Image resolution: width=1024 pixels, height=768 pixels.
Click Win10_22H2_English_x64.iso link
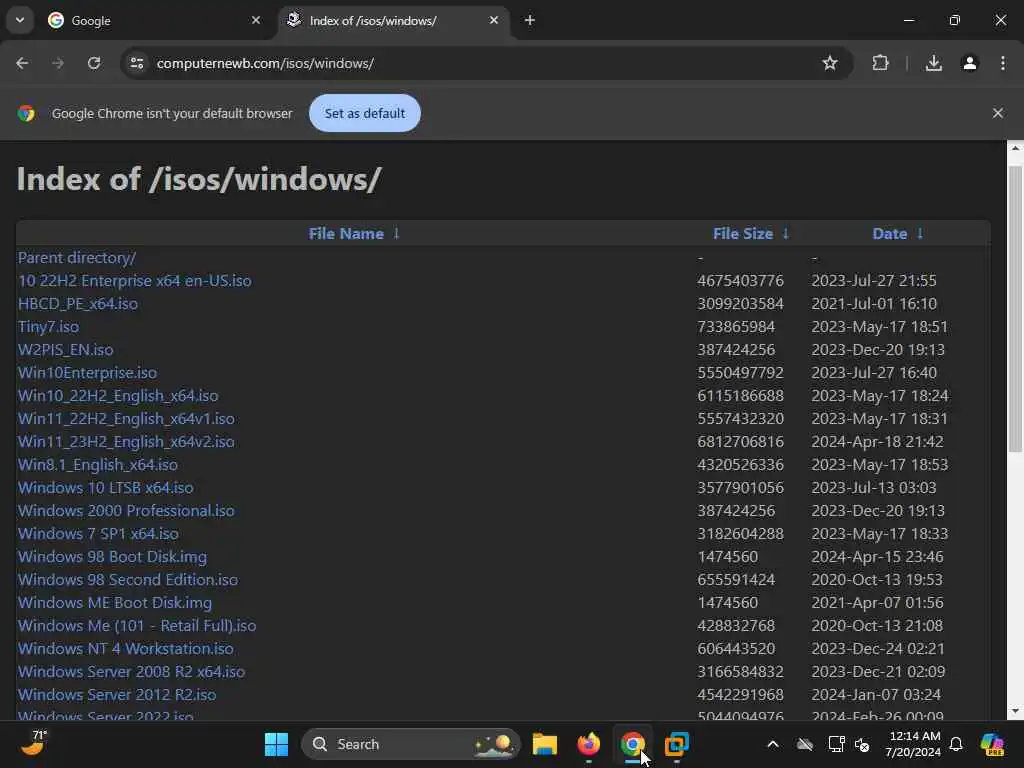coord(118,396)
